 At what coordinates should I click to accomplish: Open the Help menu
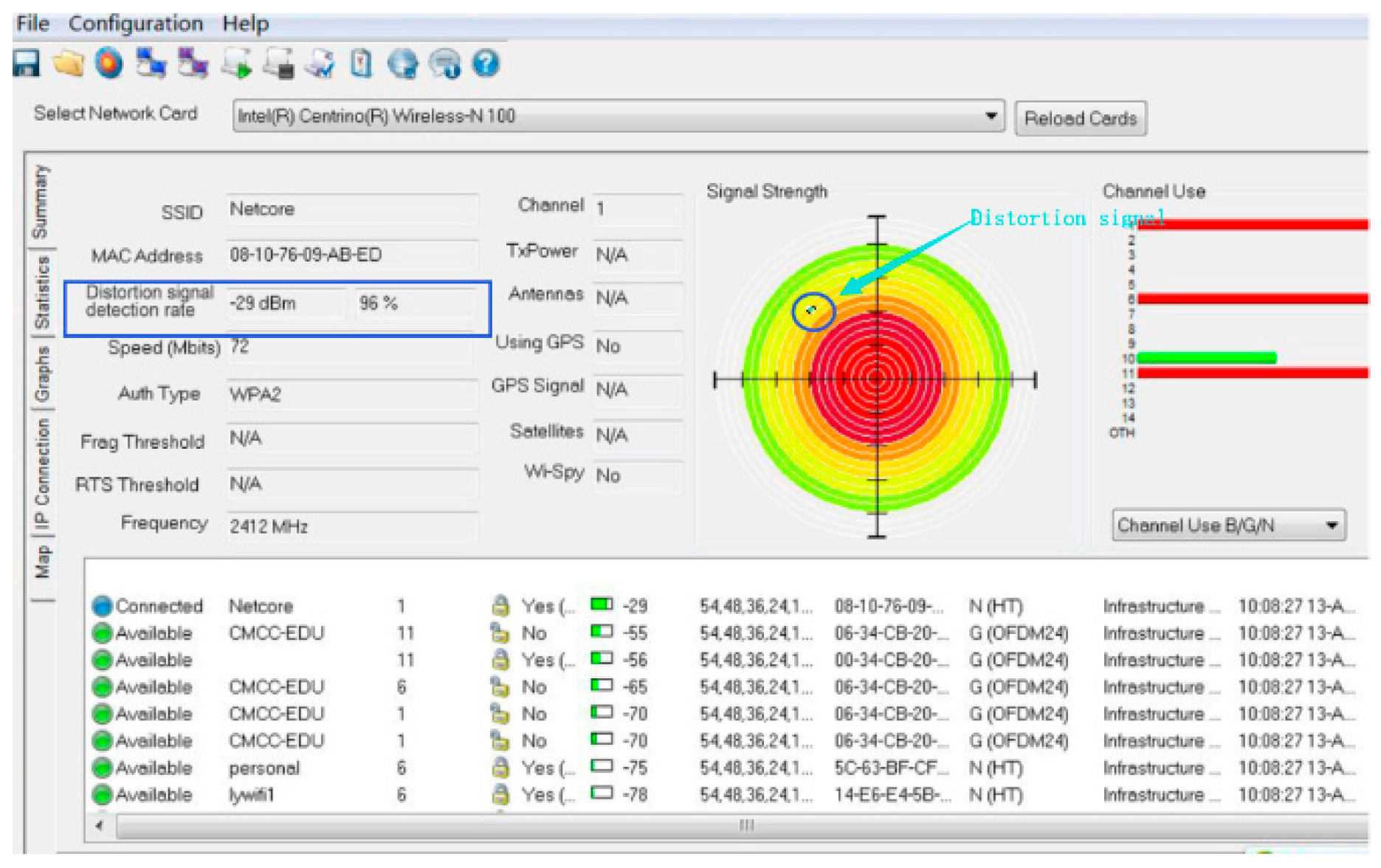pyautogui.click(x=245, y=24)
